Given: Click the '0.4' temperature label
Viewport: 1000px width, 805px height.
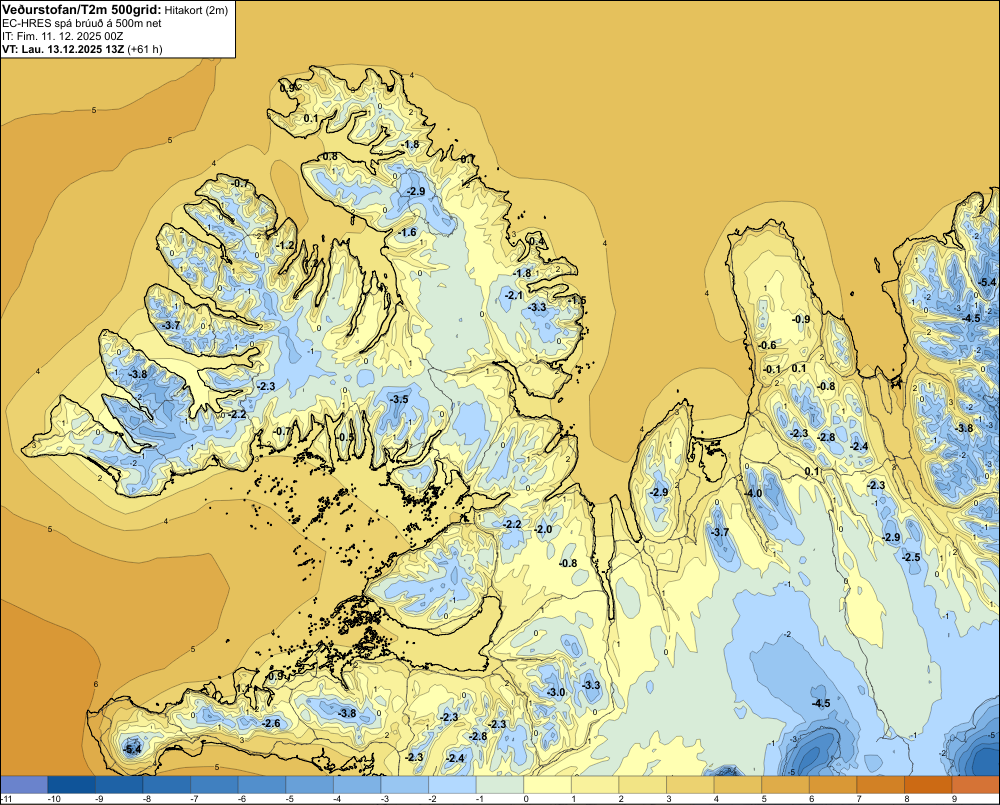Looking at the screenshot, I should pos(537,241).
